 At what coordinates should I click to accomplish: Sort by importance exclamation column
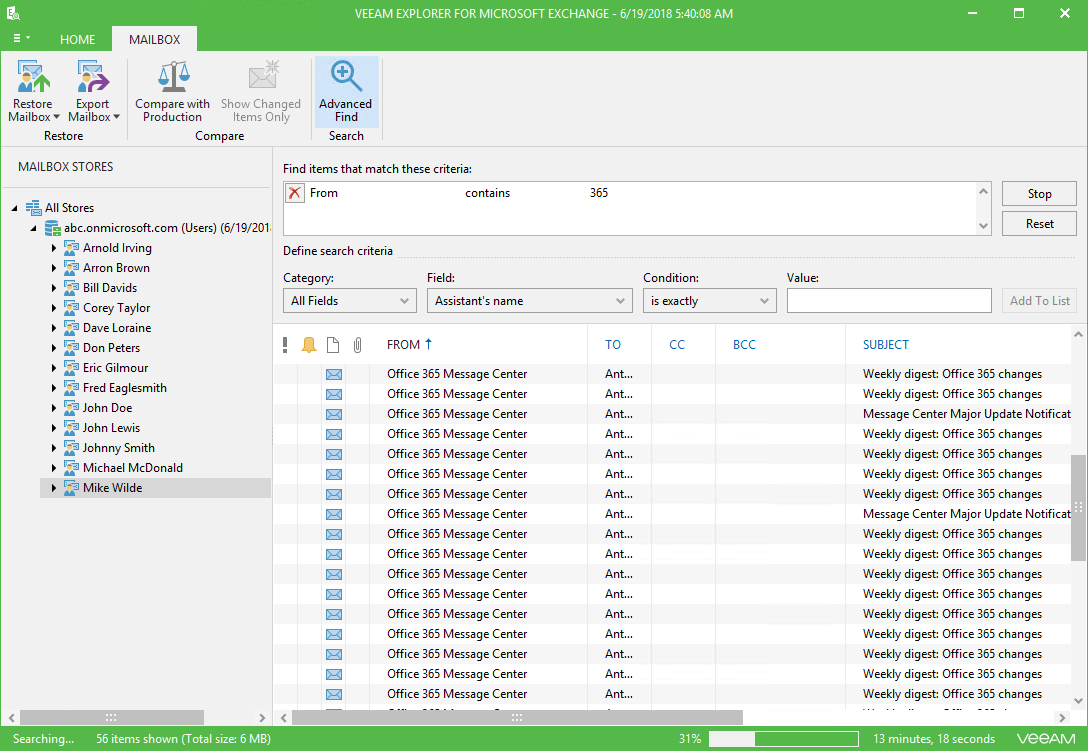[285, 344]
